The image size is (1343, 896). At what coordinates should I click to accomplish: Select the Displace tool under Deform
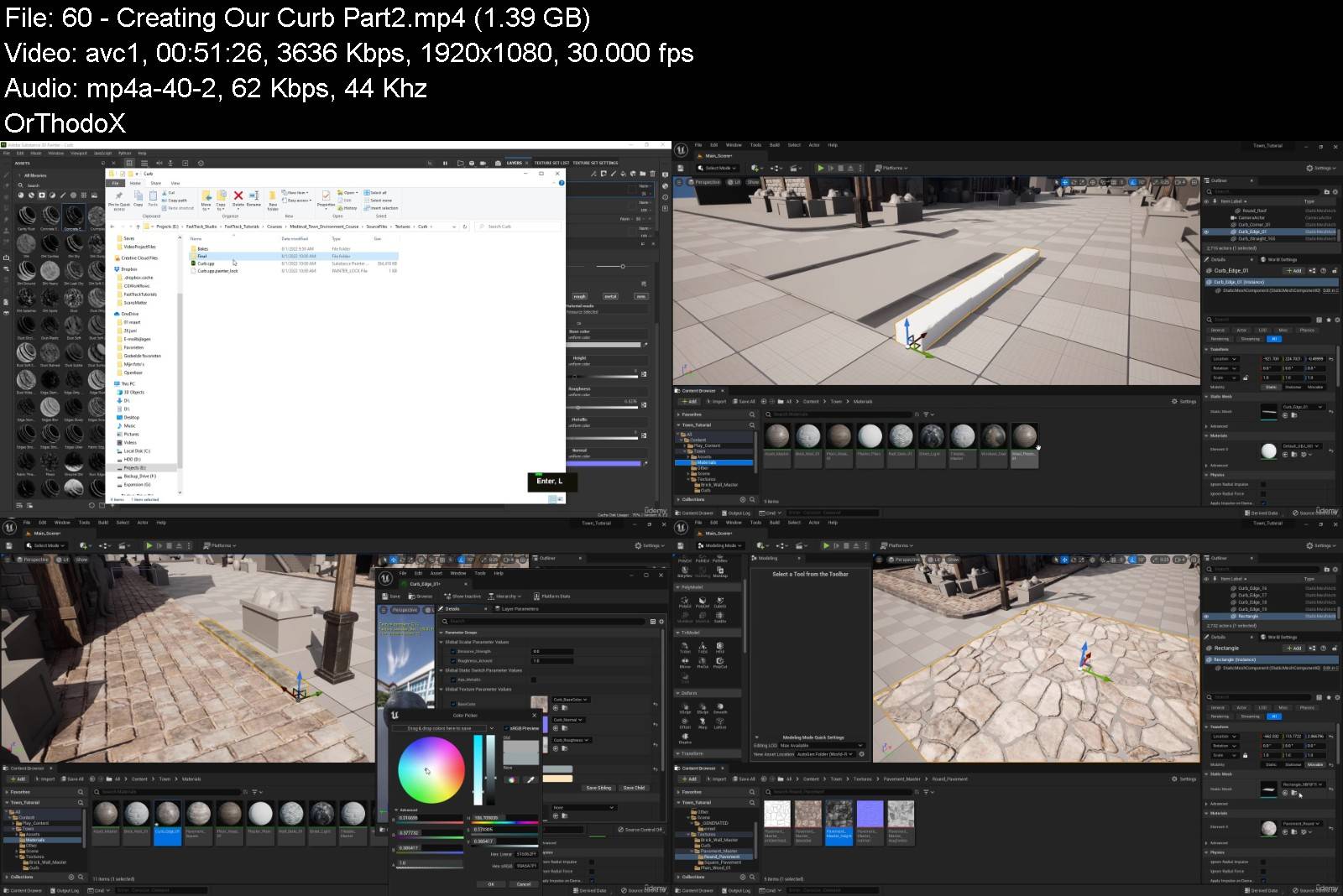tap(685, 739)
